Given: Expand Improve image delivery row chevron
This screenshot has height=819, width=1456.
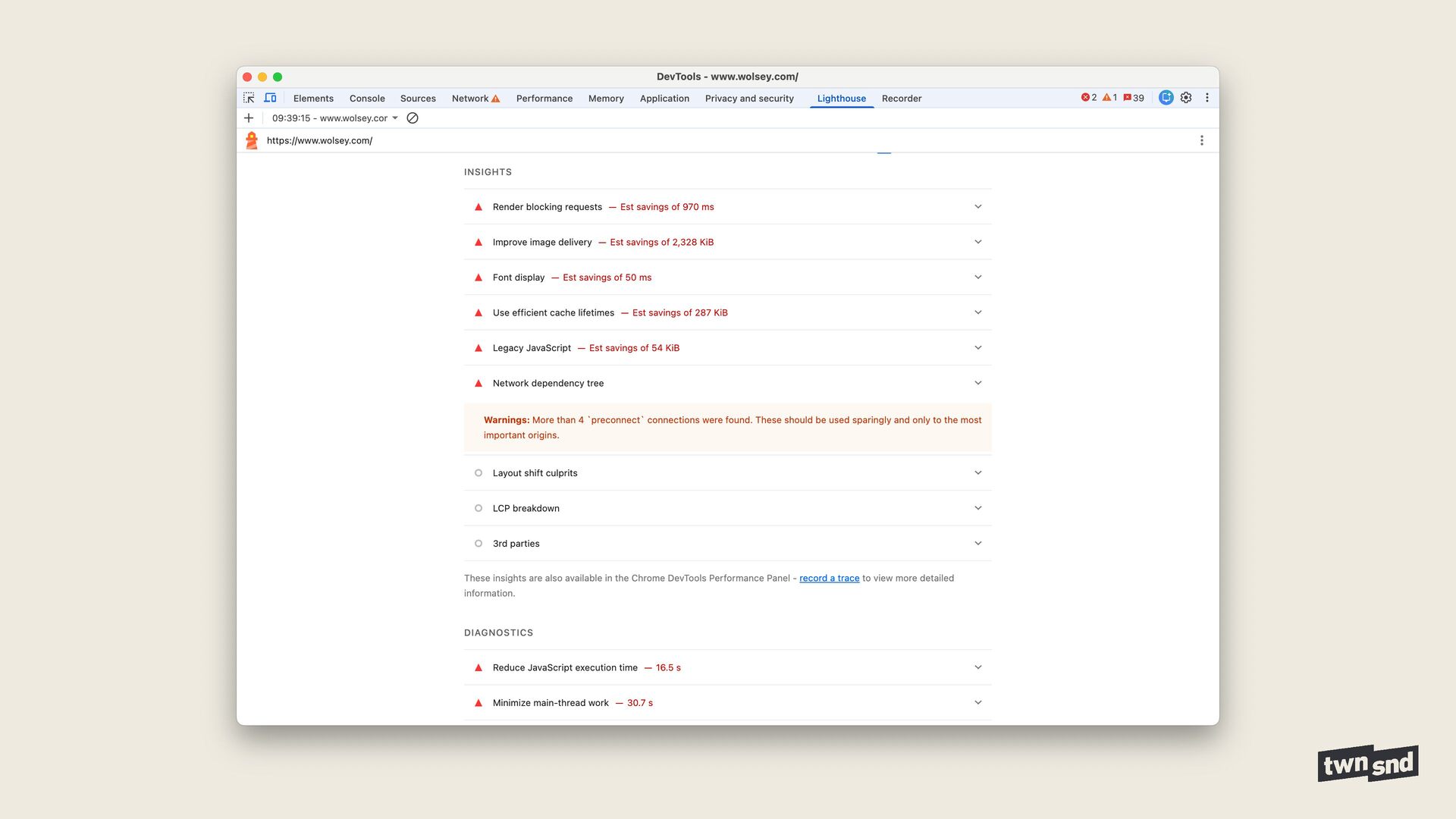Looking at the screenshot, I should tap(977, 242).
